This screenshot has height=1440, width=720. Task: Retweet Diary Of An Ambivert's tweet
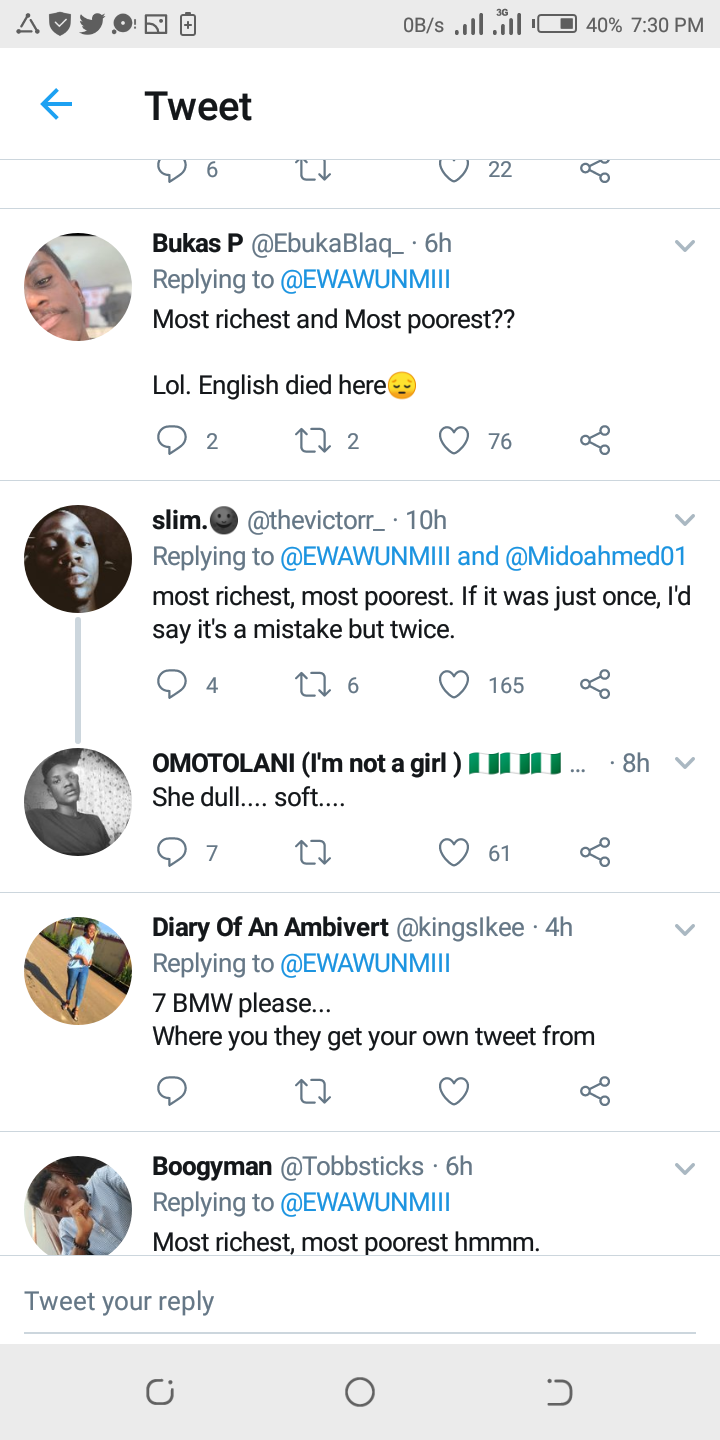314,1091
